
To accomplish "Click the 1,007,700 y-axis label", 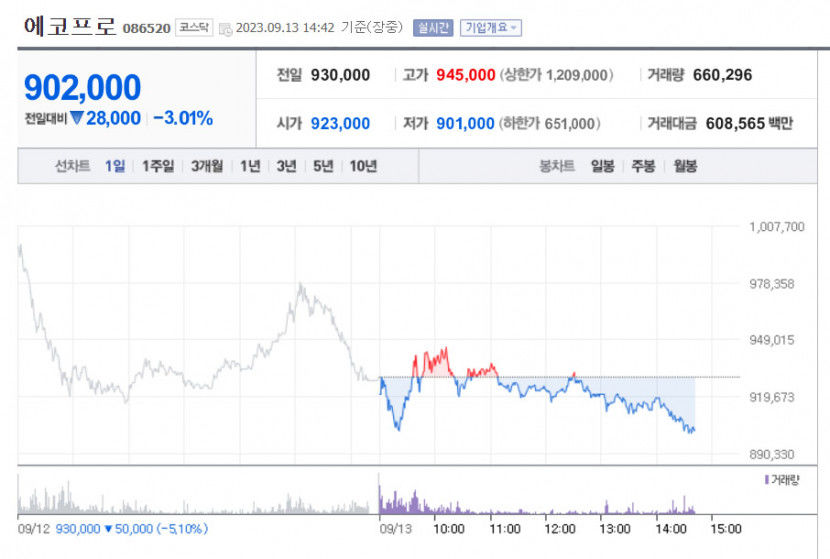I will (x=777, y=227).
